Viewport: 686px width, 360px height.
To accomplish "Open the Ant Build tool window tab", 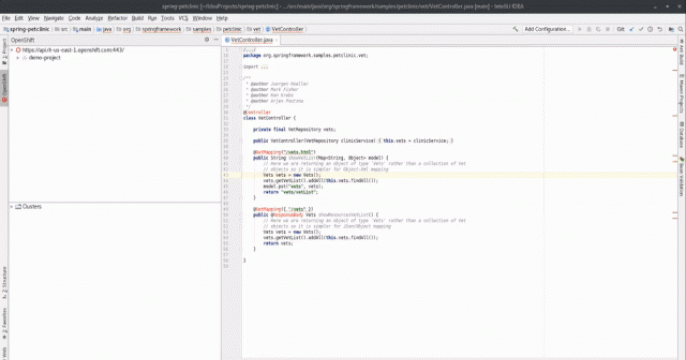I will tap(682, 53).
